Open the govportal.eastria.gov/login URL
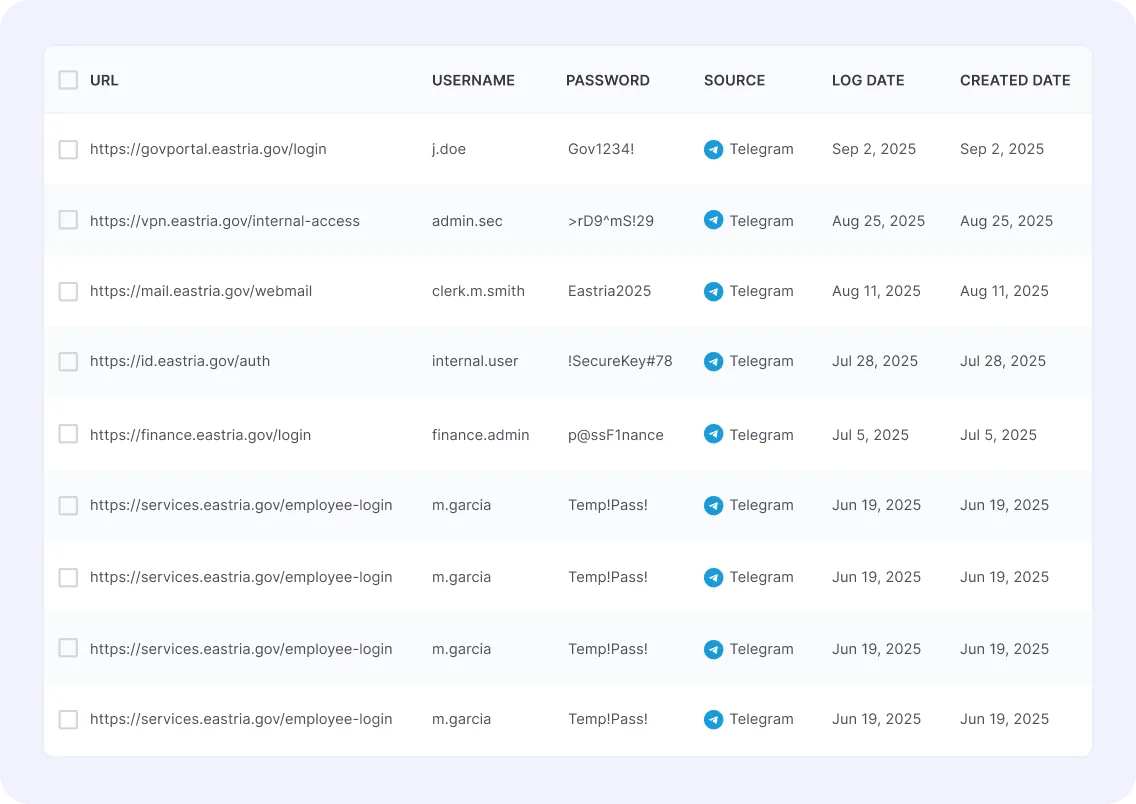Screen dimensions: 1136x804 (x=207, y=149)
